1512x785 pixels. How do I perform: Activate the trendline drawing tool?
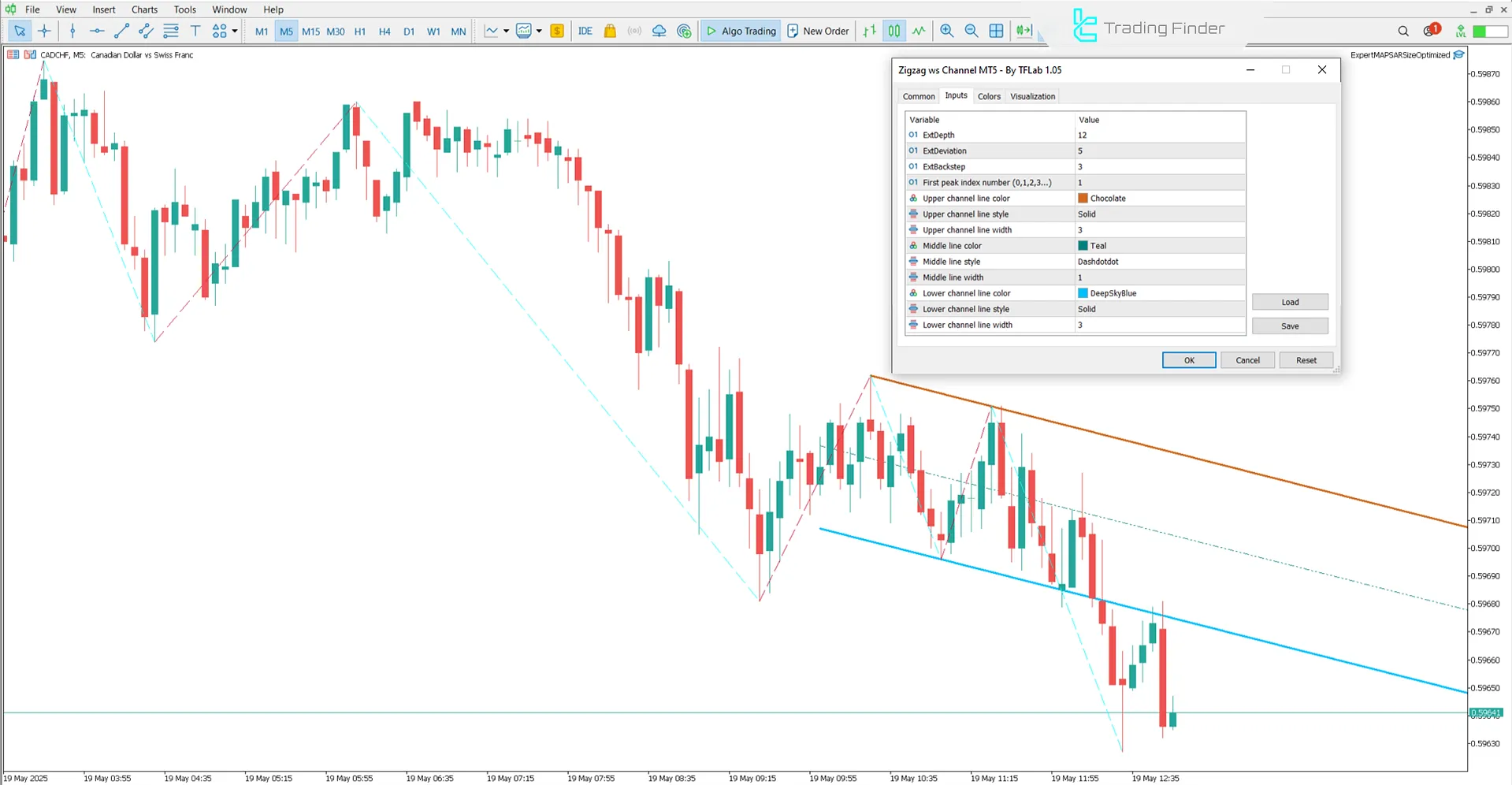(121, 31)
